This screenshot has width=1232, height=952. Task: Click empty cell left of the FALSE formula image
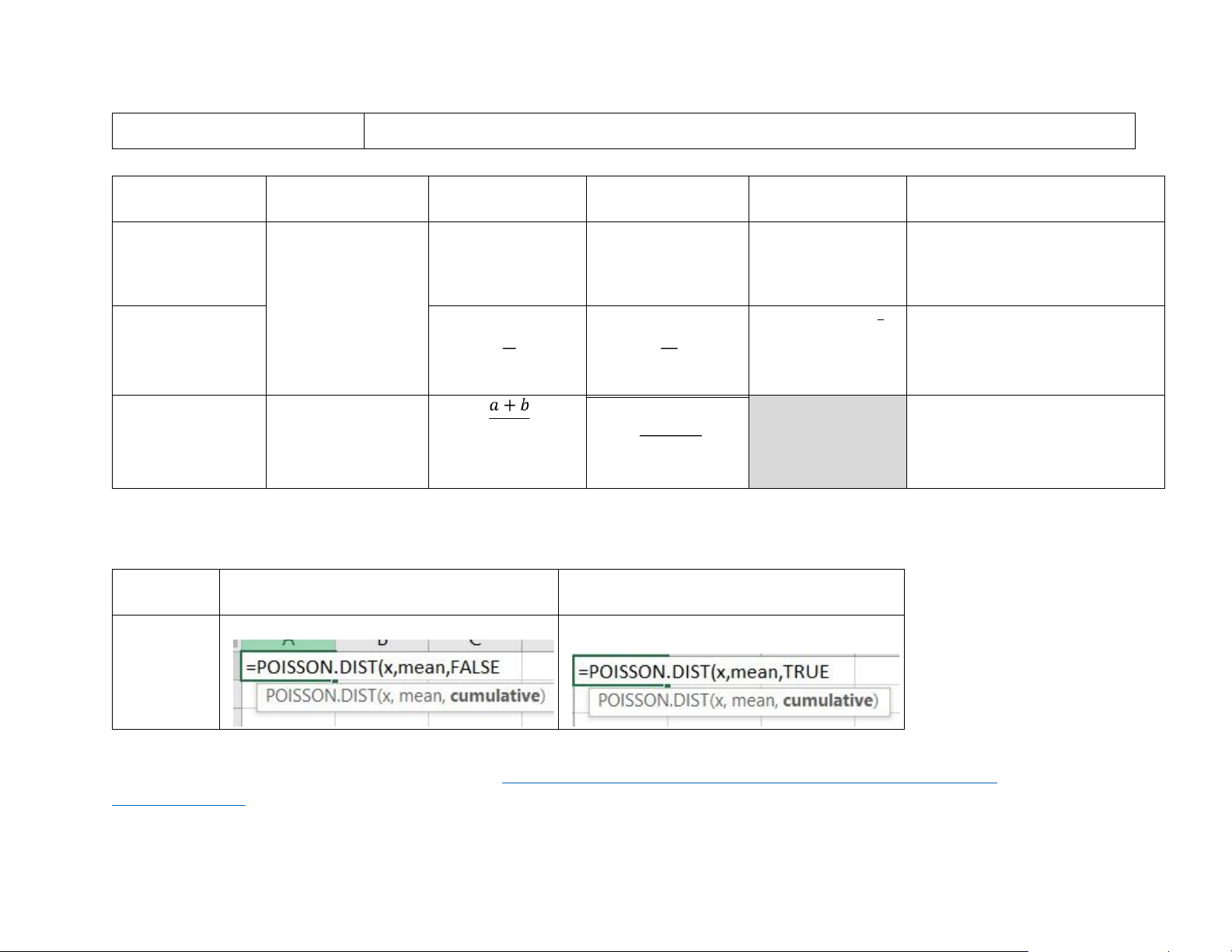[x=166, y=672]
